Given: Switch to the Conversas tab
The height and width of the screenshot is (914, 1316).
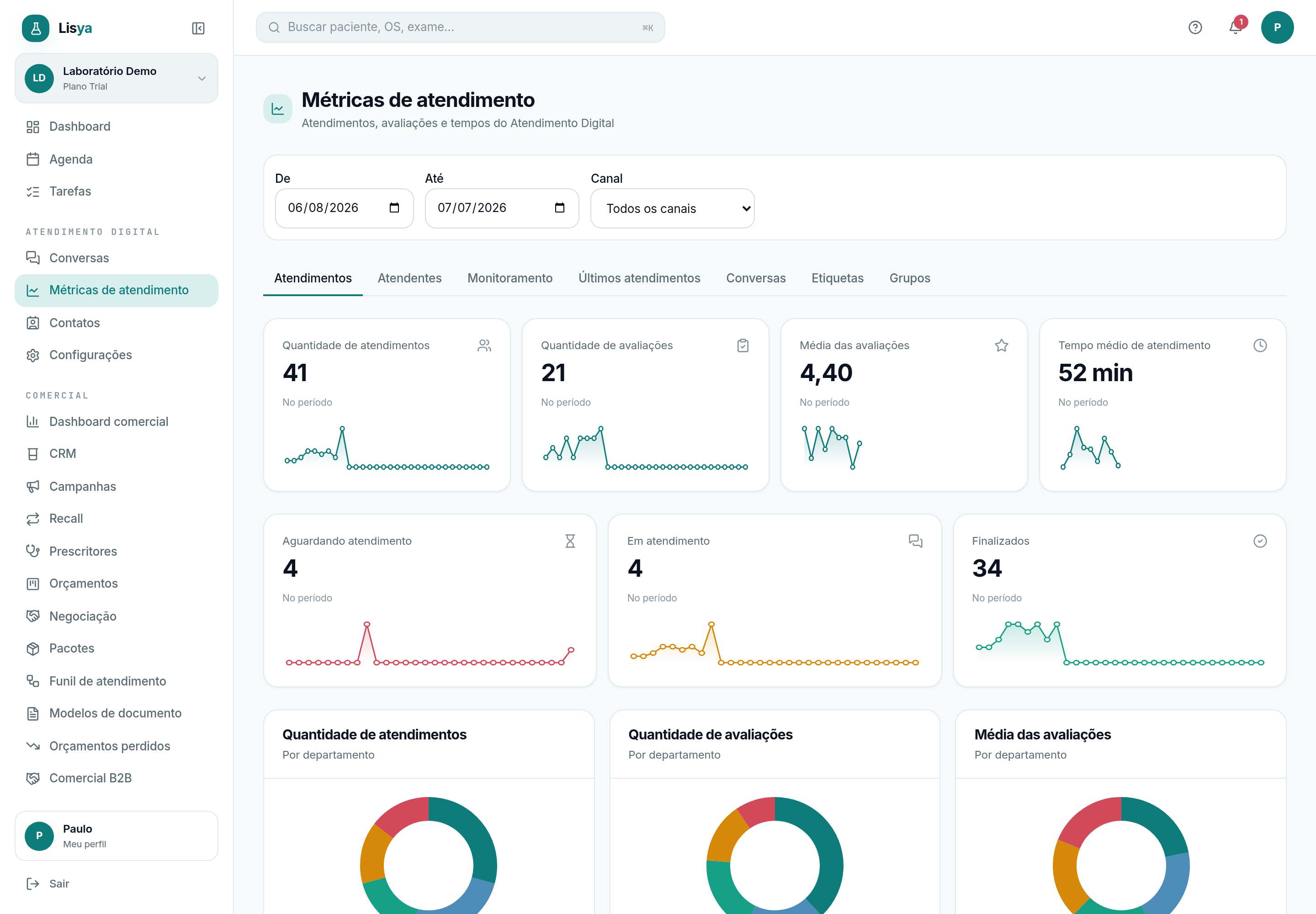Looking at the screenshot, I should [x=756, y=278].
